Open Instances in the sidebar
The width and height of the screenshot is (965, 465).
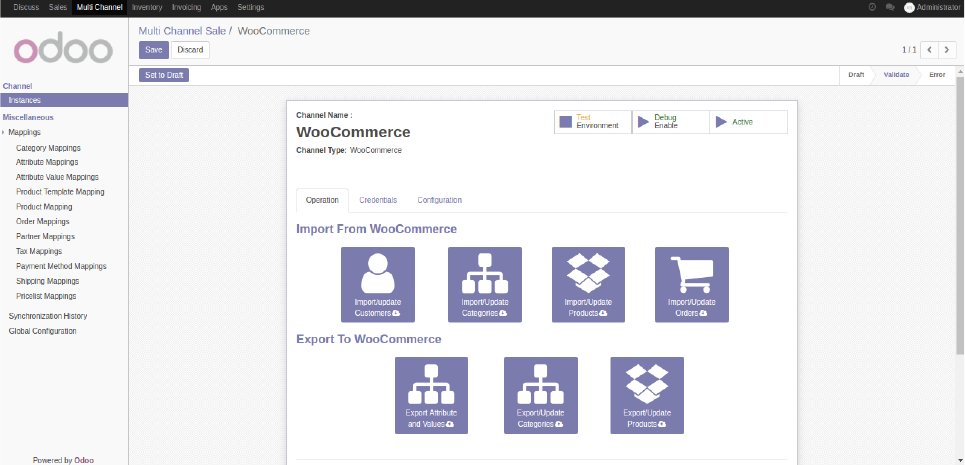64,100
